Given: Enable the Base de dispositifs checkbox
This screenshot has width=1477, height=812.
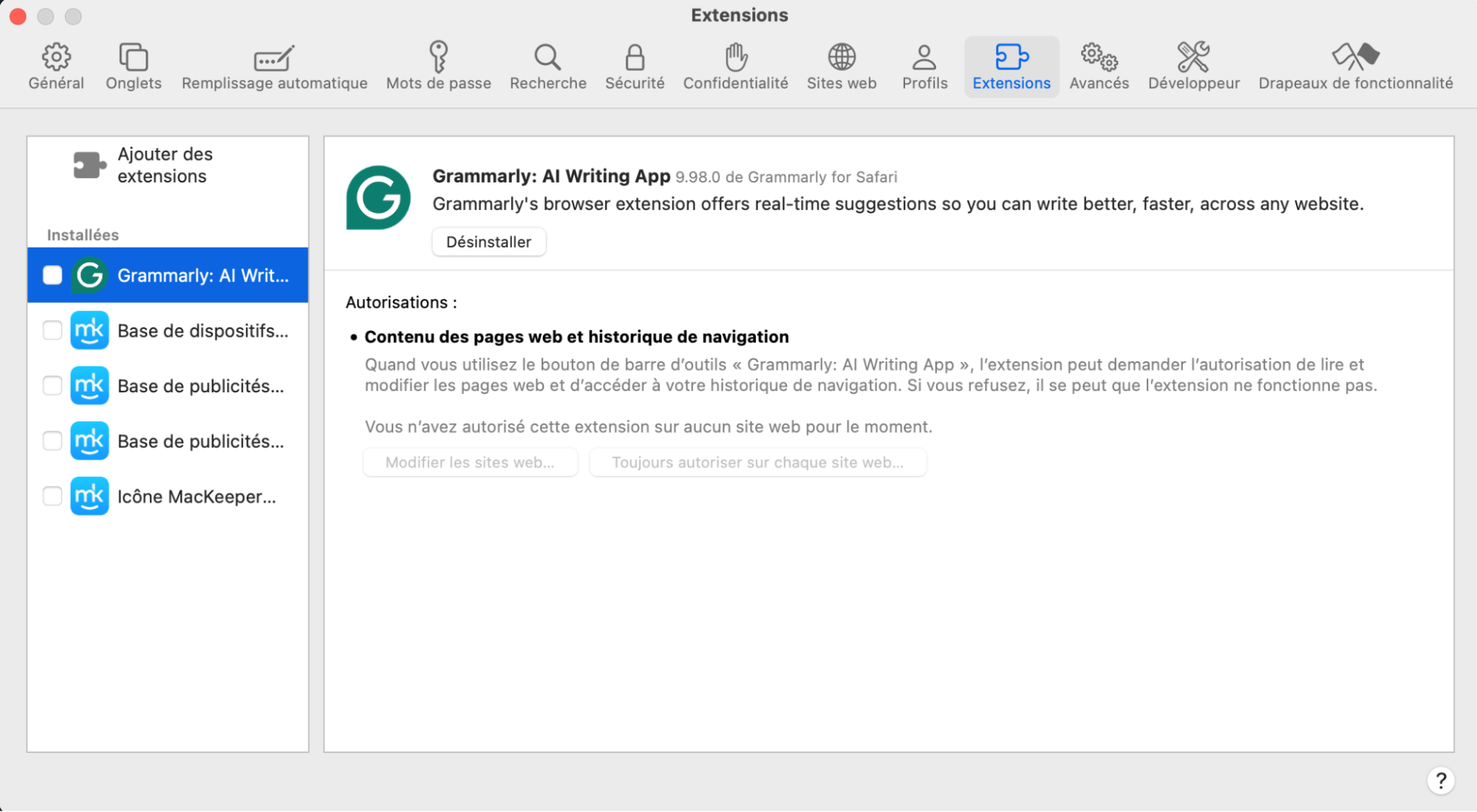Looking at the screenshot, I should pos(52,330).
